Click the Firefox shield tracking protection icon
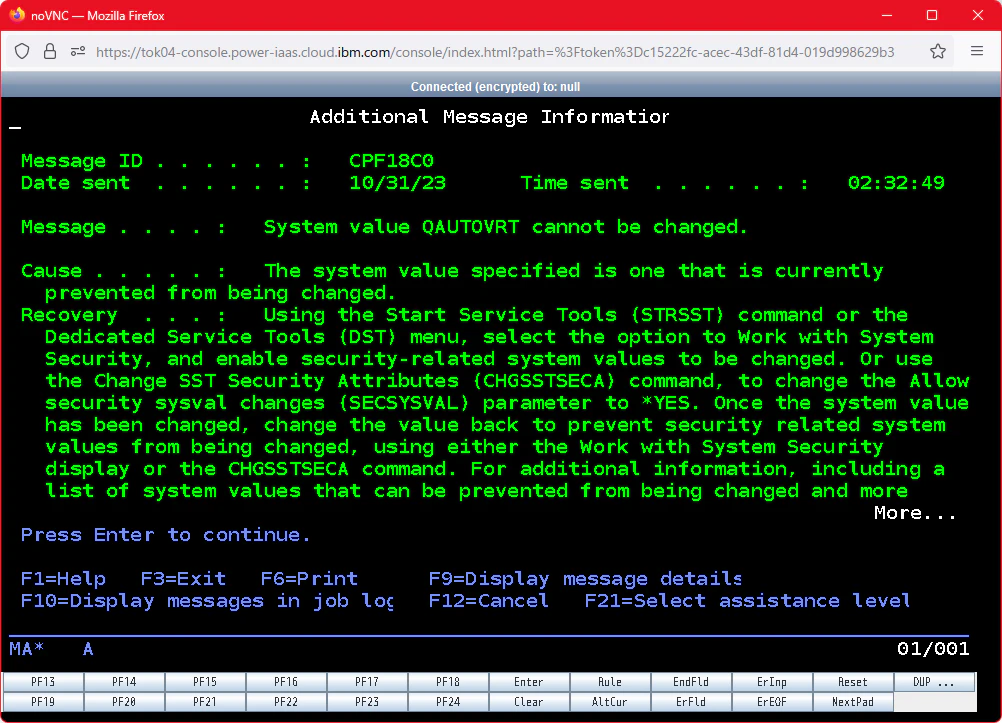The width and height of the screenshot is (1002, 723). click(22, 52)
